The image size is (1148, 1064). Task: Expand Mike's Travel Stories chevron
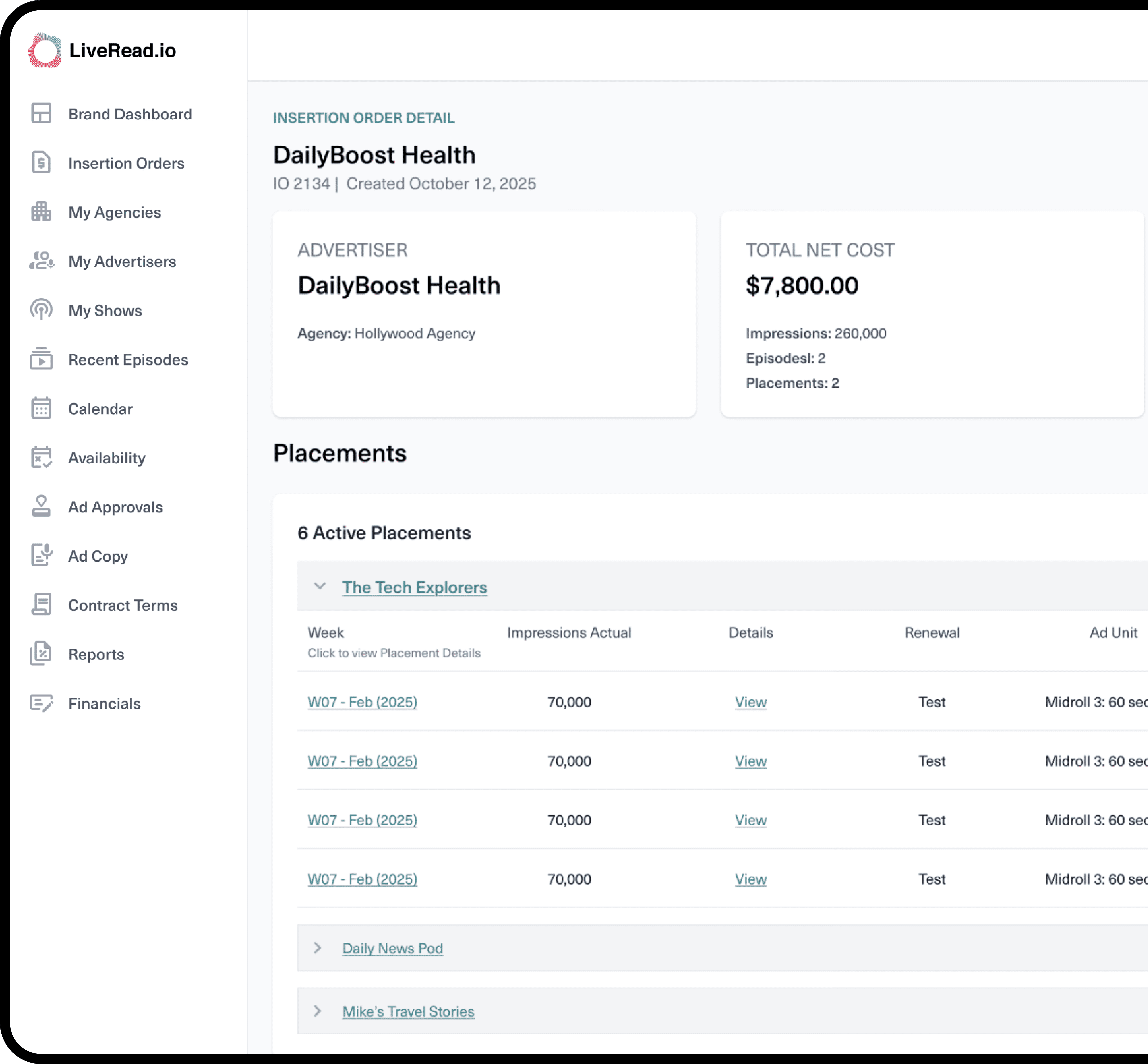[317, 1011]
